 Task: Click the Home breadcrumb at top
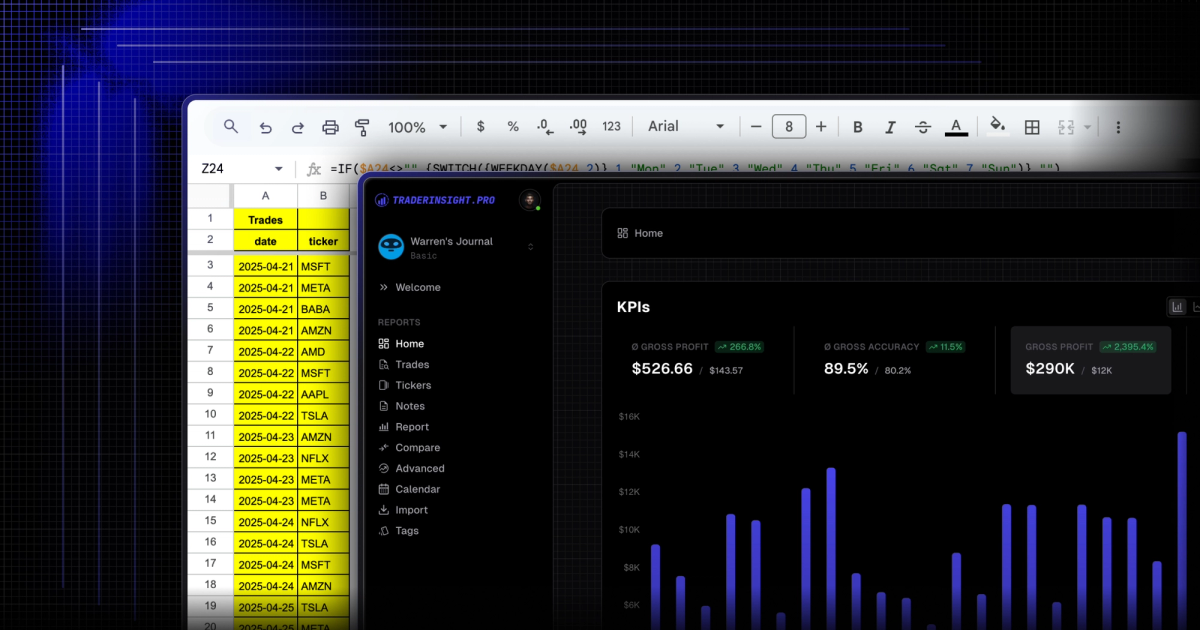pyautogui.click(x=640, y=233)
